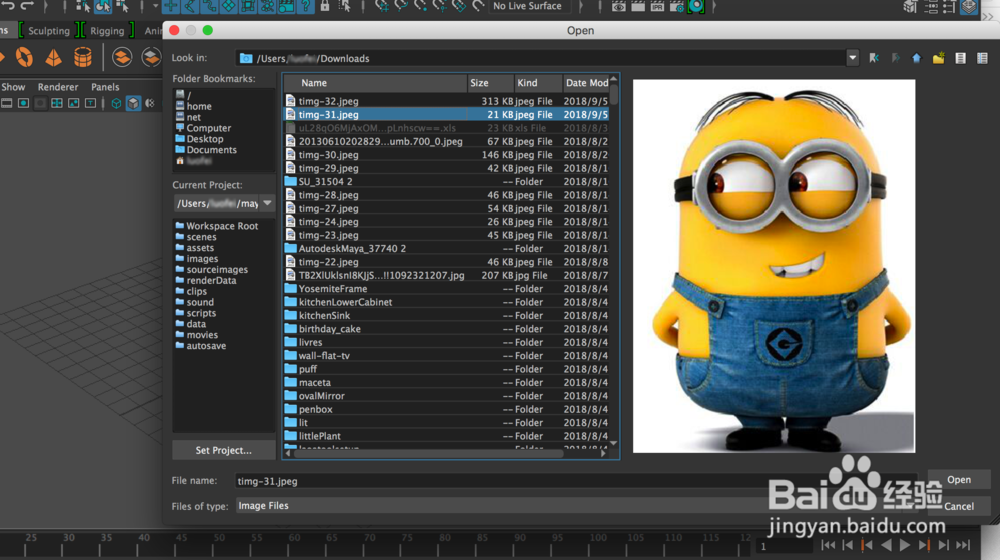
Task: Sort files by Name column header
Action: 375,83
